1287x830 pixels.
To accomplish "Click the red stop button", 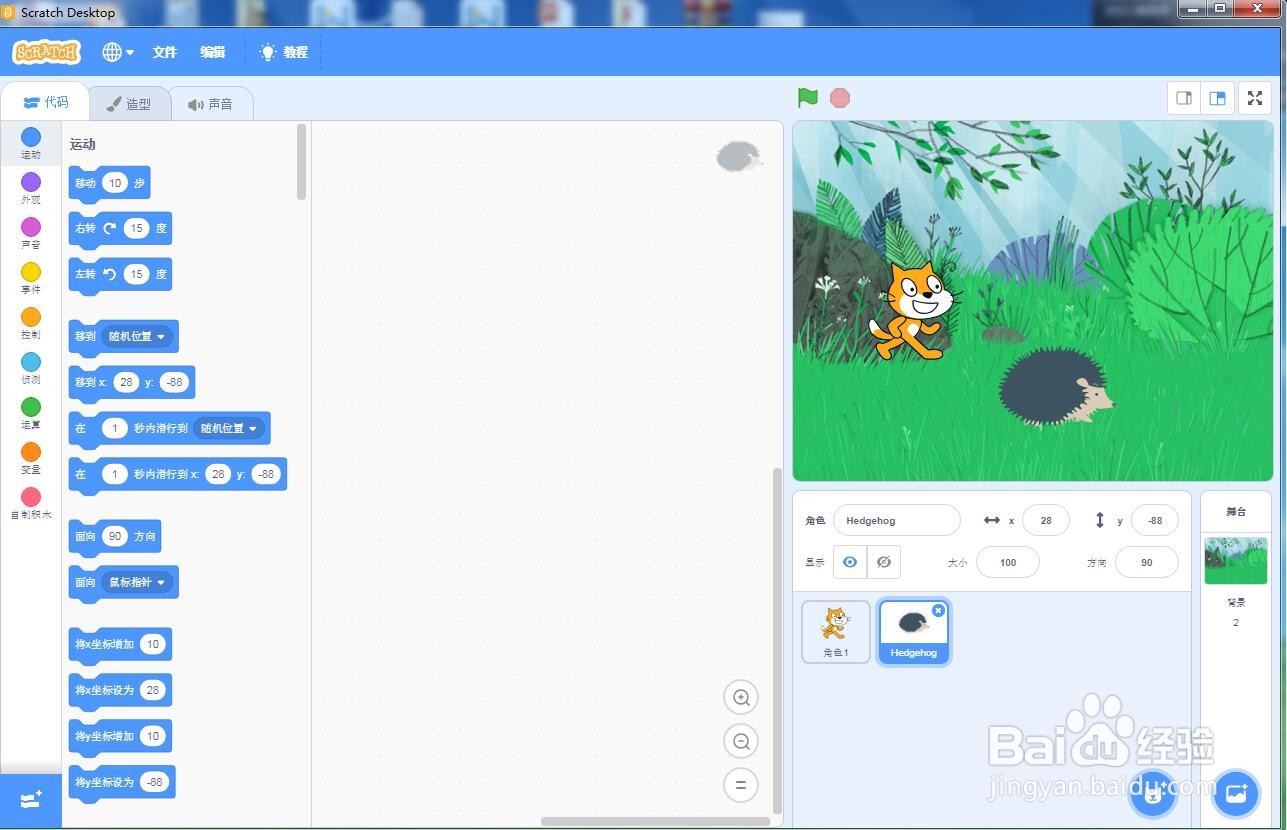I will [x=840, y=98].
